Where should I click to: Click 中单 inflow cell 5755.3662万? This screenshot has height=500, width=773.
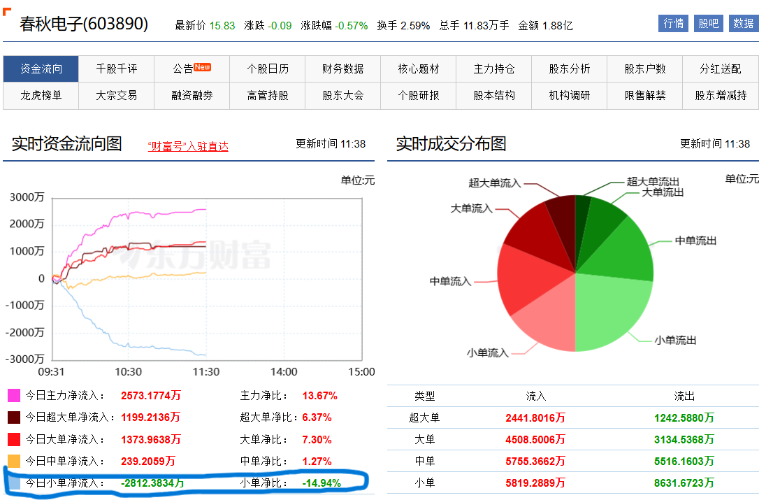click(535, 461)
